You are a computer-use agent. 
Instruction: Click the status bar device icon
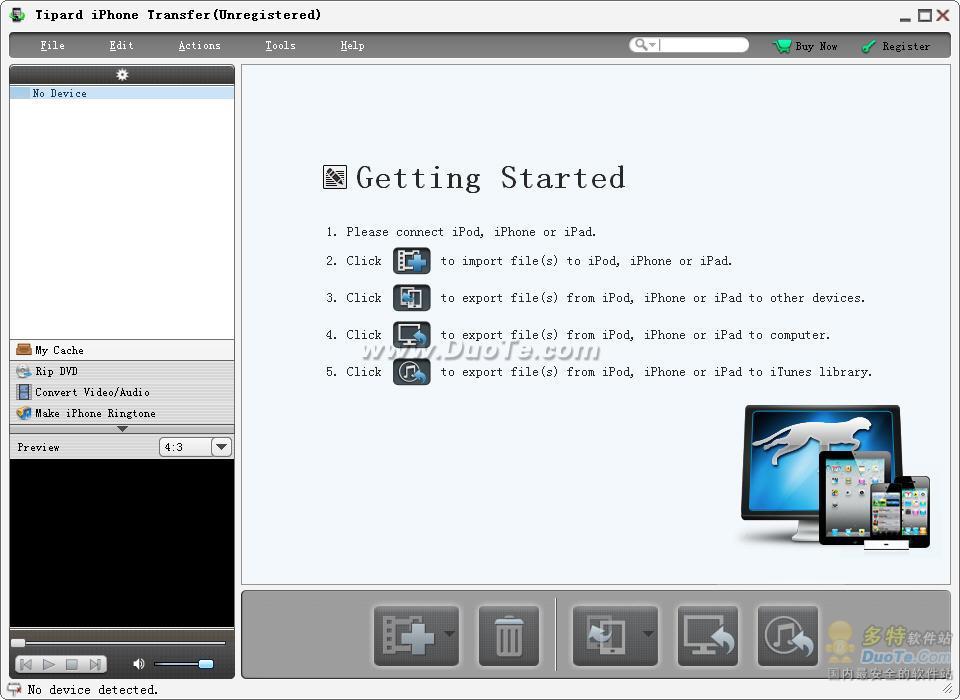(15, 689)
